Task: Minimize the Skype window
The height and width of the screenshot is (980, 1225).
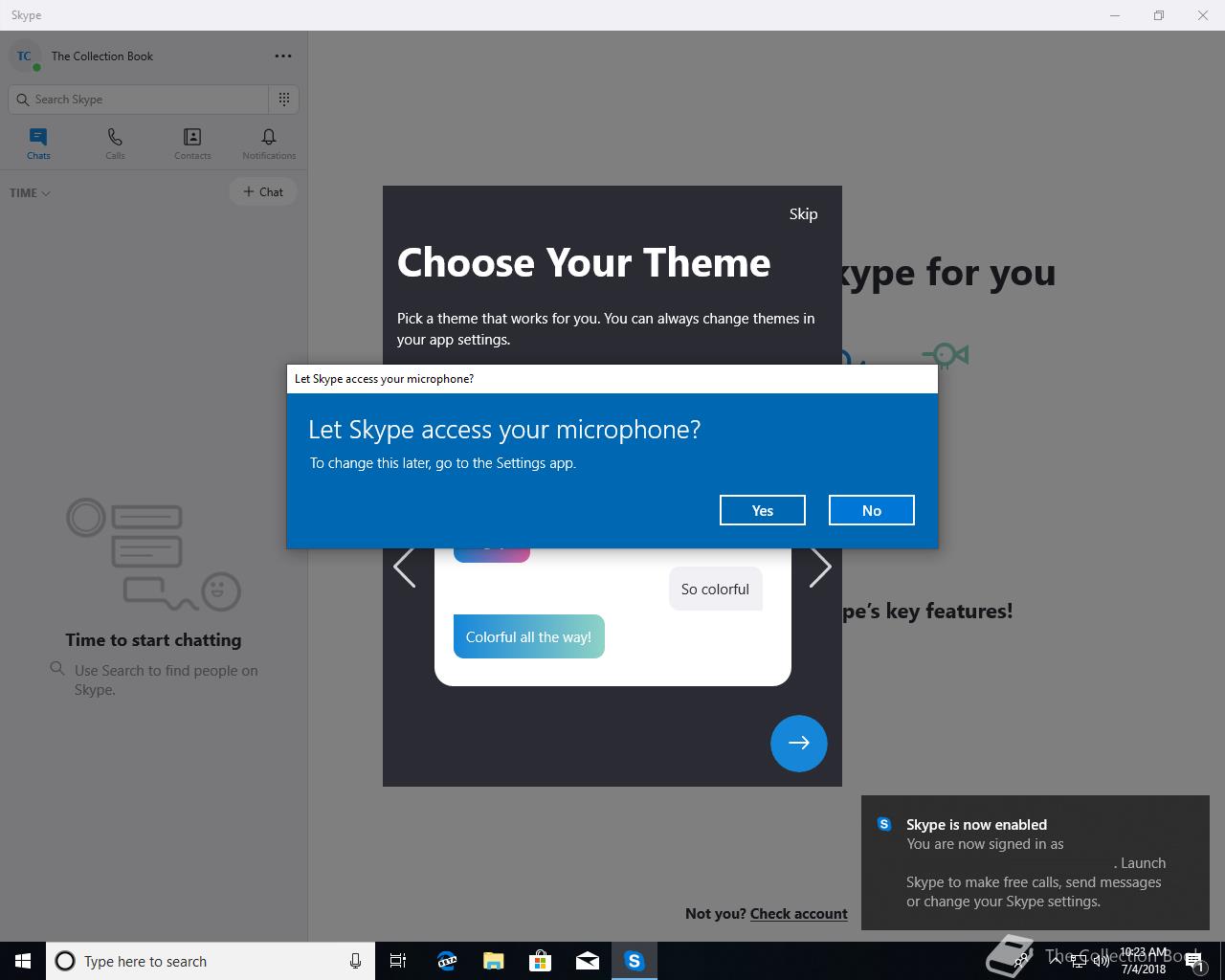Action: (x=1115, y=15)
